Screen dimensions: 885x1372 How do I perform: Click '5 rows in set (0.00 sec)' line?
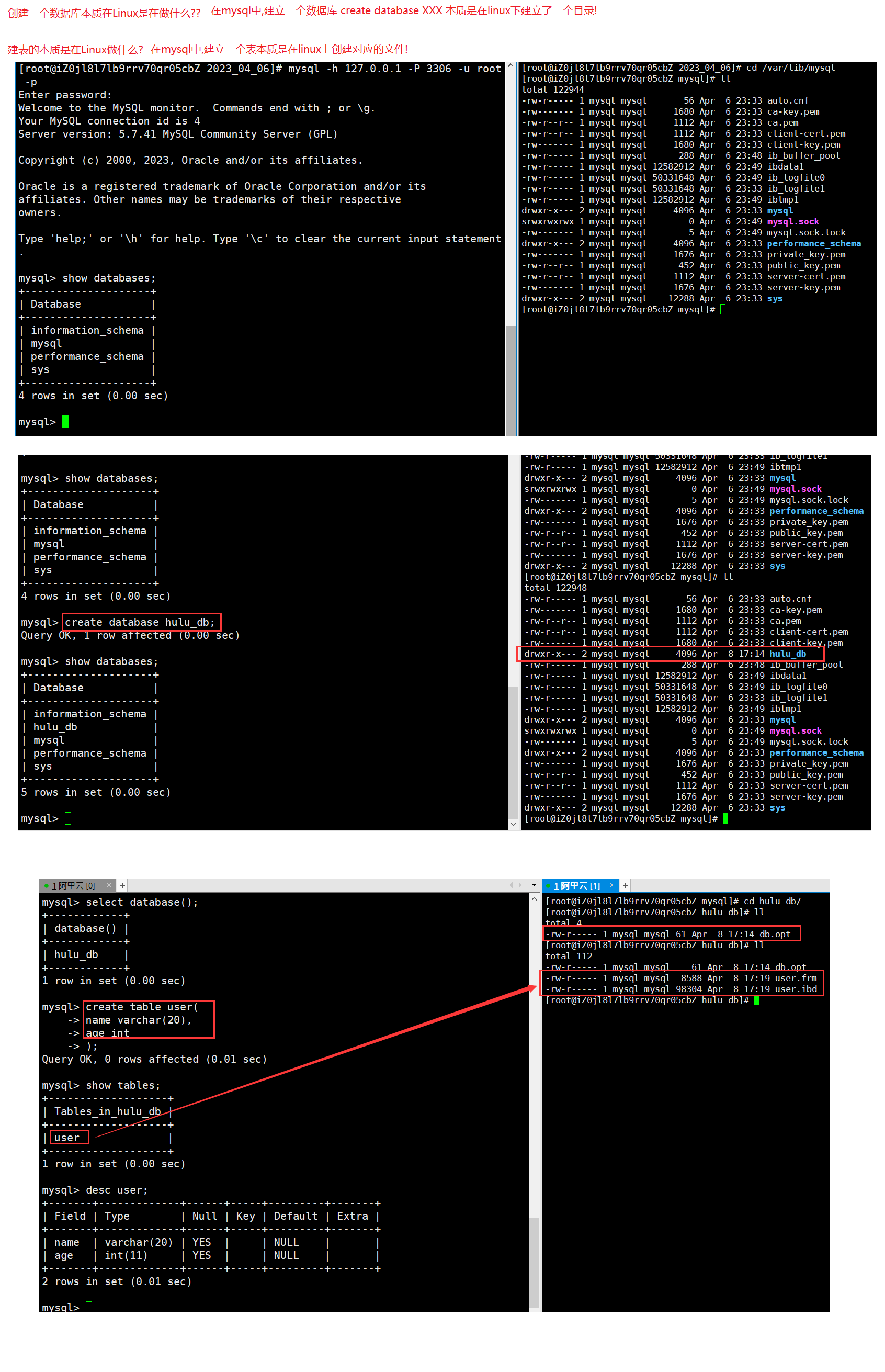pos(96,793)
